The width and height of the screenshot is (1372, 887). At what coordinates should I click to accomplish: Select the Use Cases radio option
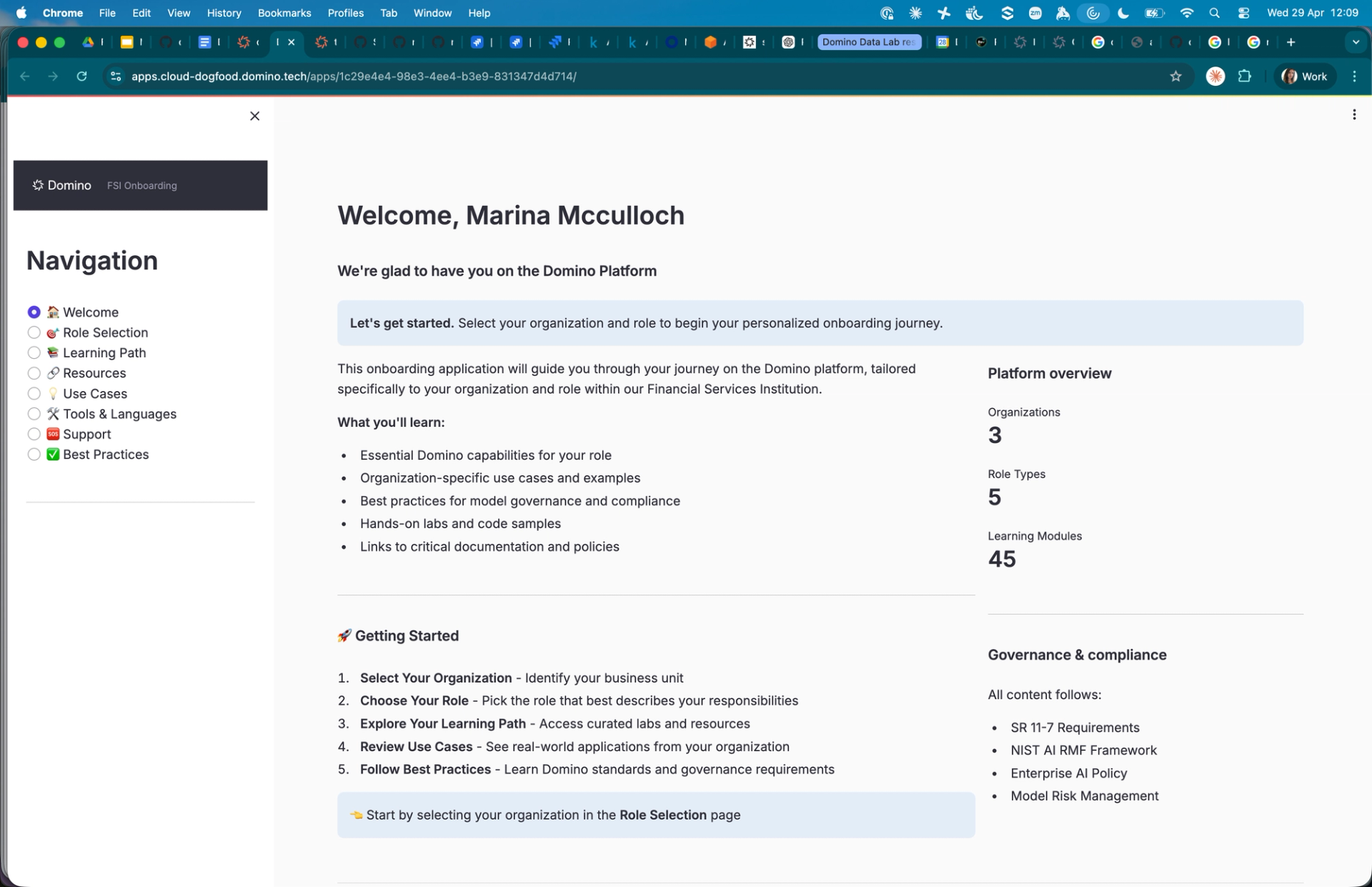(34, 394)
